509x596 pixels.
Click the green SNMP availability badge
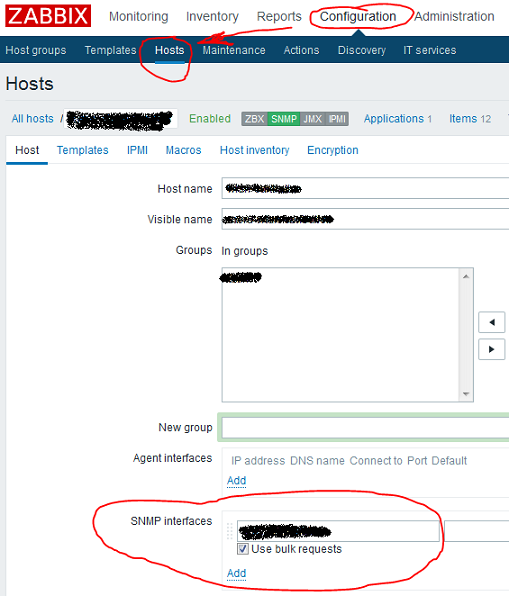[x=284, y=119]
